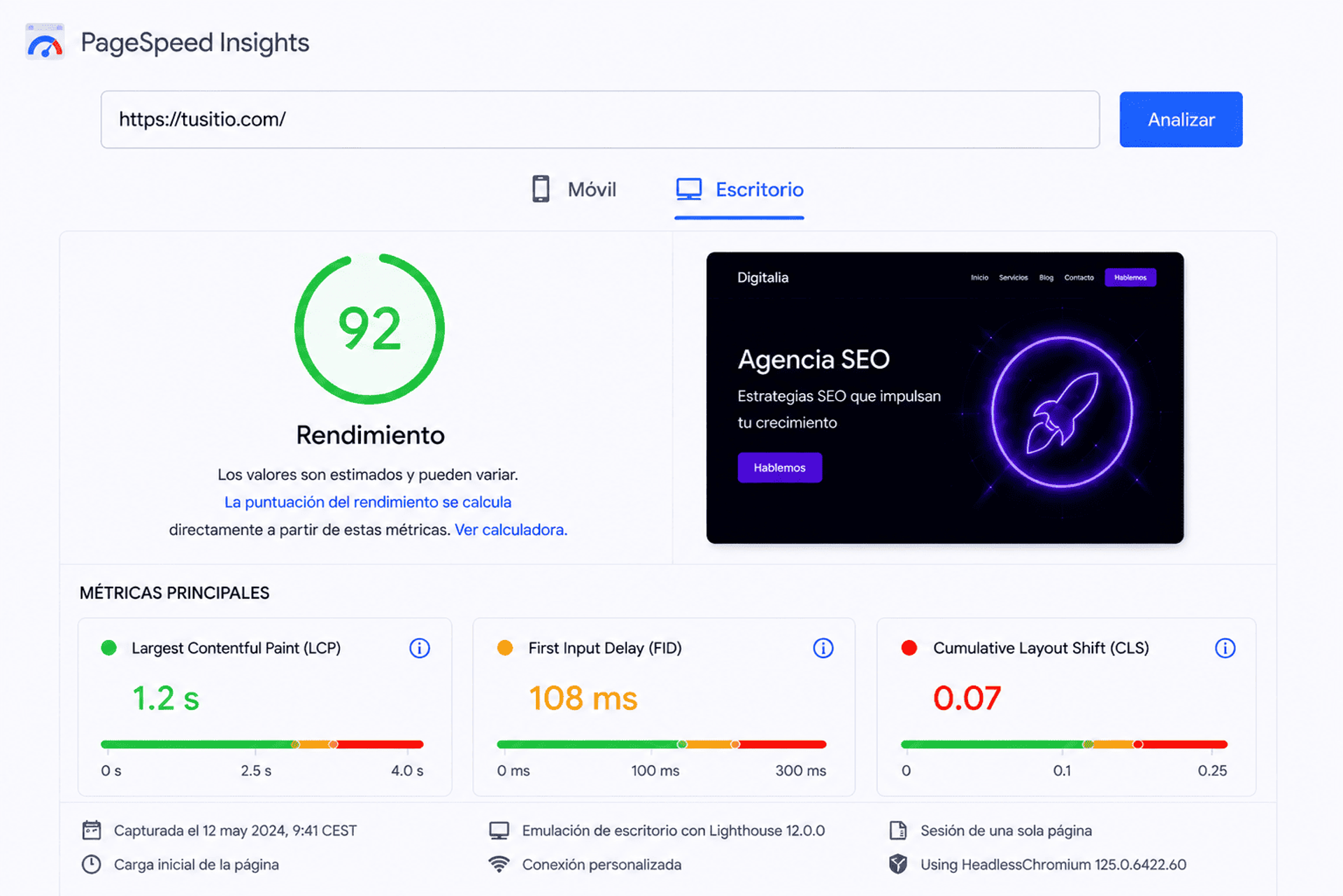Click the 0.07 CLS value
This screenshot has height=896, width=1343.
(967, 698)
